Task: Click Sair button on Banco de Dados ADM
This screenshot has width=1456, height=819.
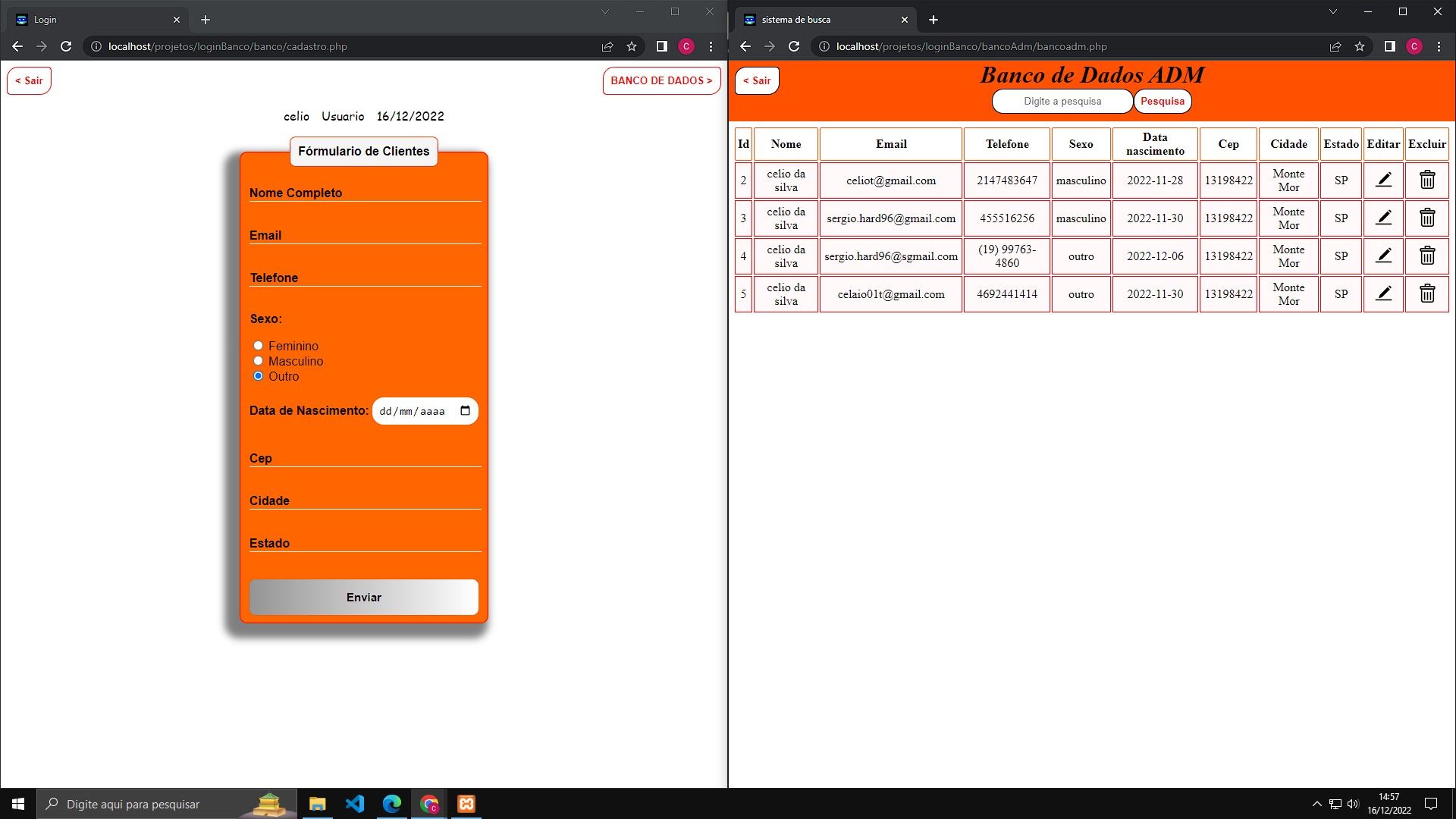Action: point(757,80)
